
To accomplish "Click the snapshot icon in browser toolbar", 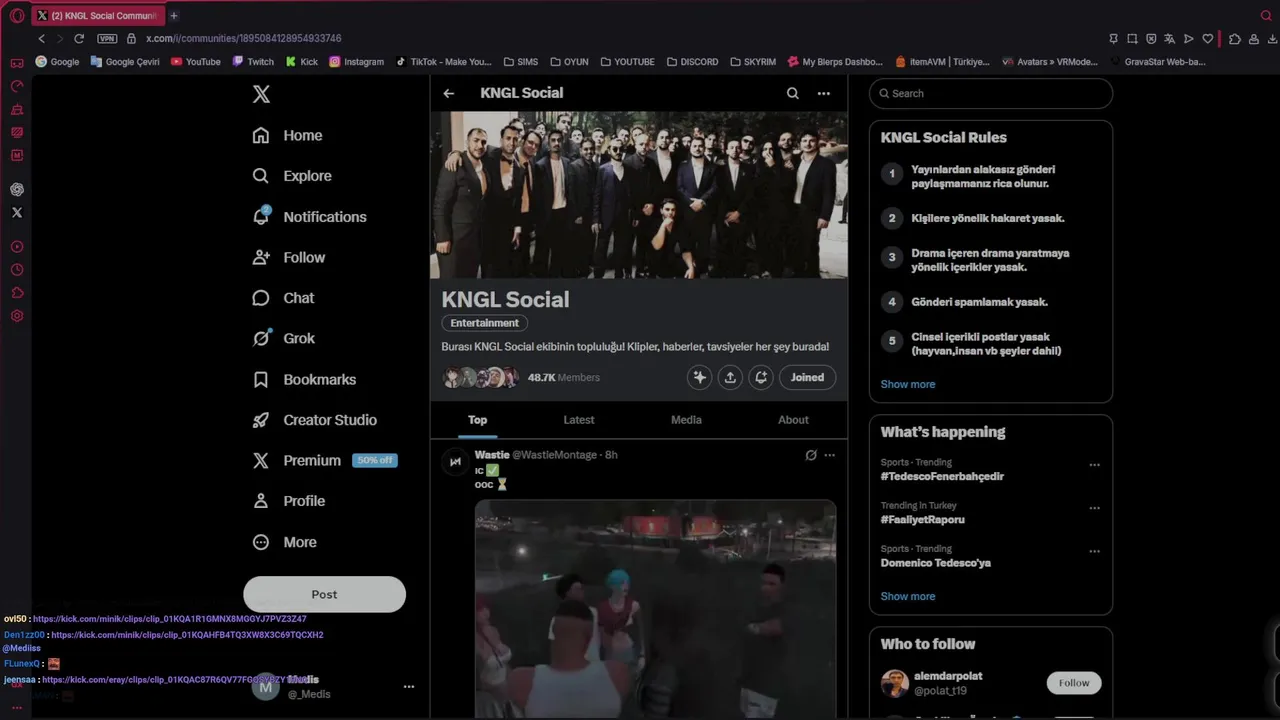I will point(1132,39).
